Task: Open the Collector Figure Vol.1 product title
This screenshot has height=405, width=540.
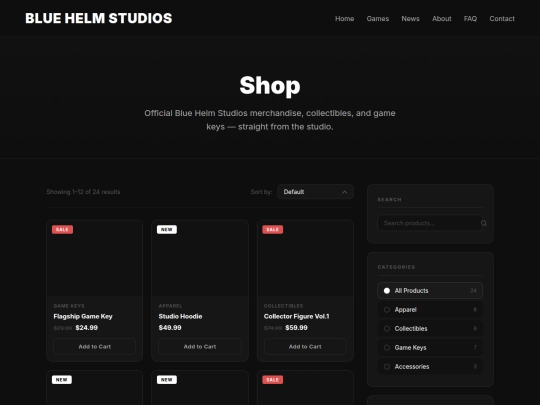Action: click(297, 316)
